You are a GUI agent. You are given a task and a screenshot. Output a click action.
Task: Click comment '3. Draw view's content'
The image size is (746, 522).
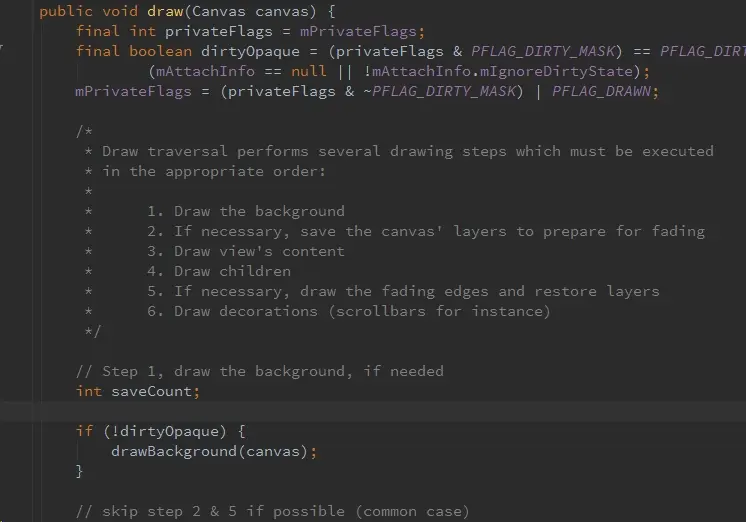click(x=245, y=251)
